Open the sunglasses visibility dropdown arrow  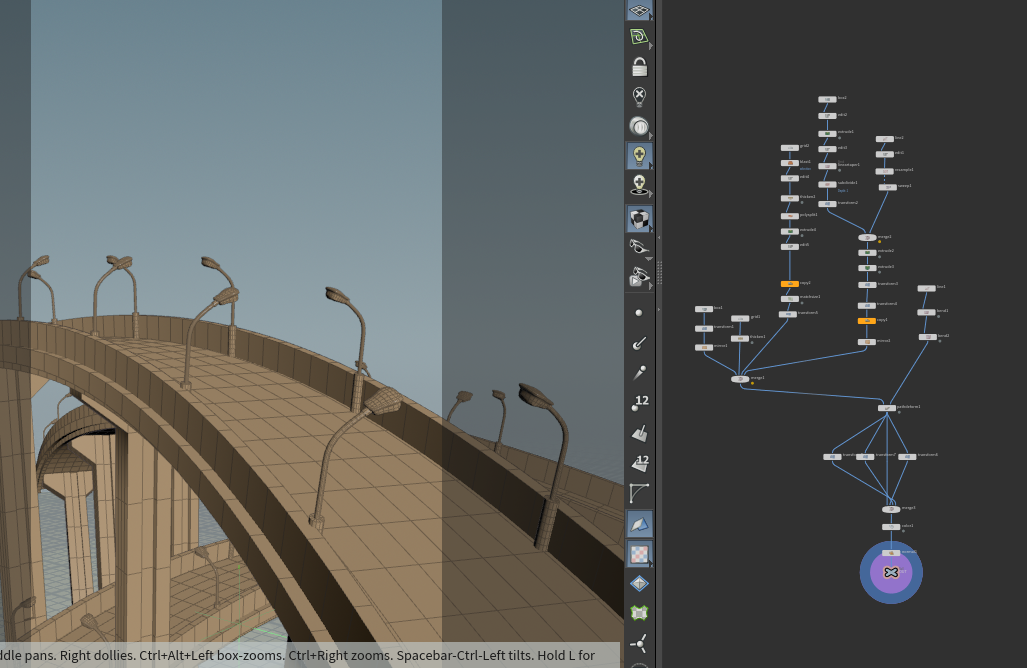click(x=649, y=259)
